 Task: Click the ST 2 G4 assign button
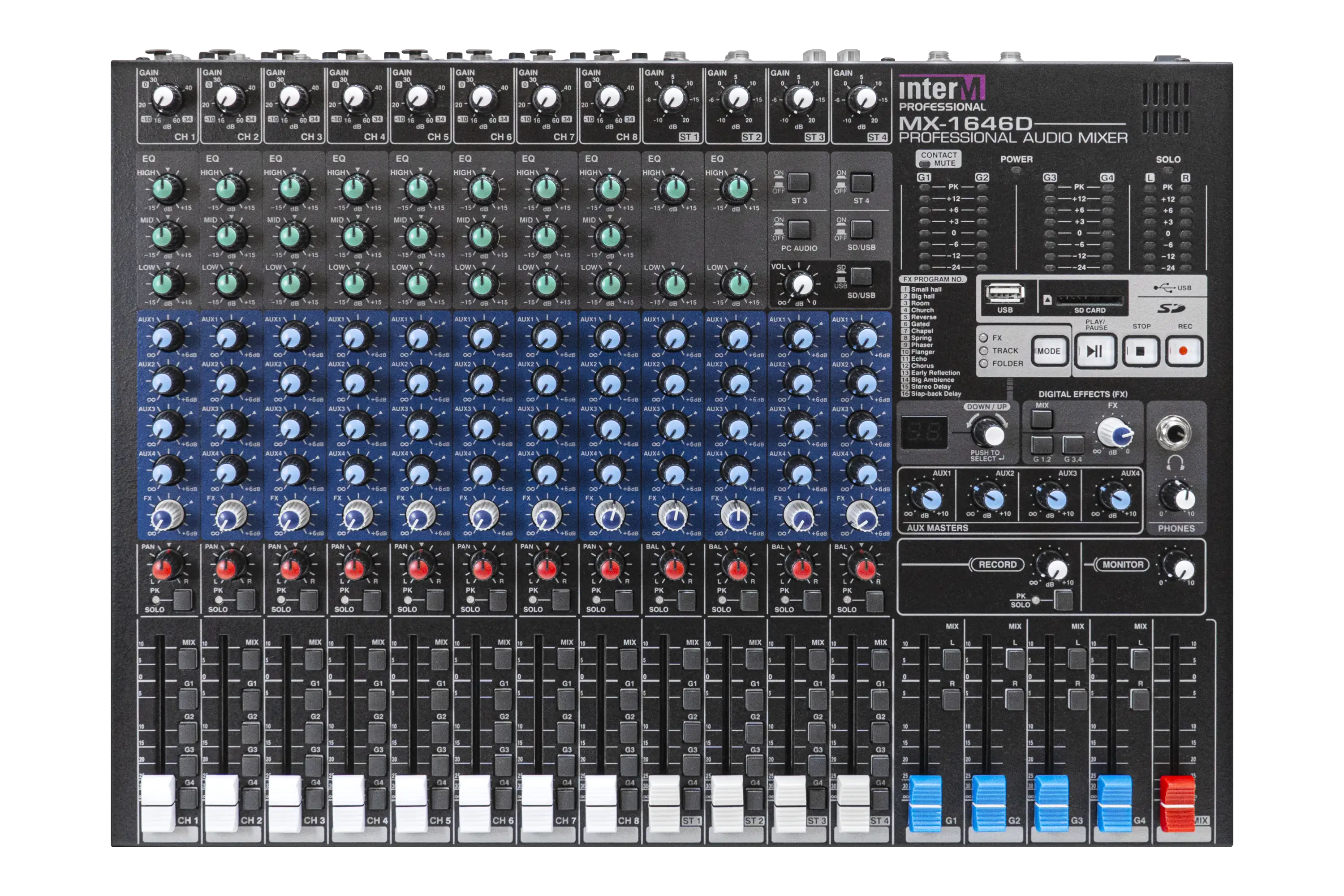pyautogui.click(x=755, y=798)
